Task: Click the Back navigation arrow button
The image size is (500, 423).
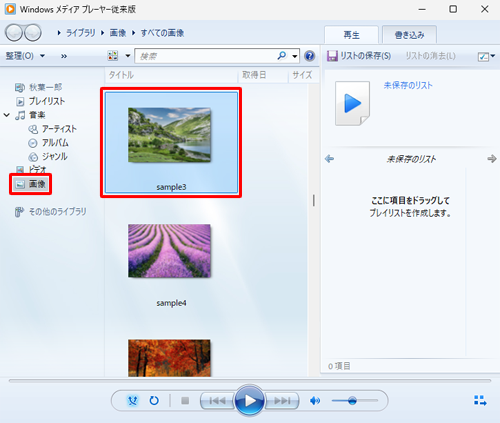Action: [14, 33]
